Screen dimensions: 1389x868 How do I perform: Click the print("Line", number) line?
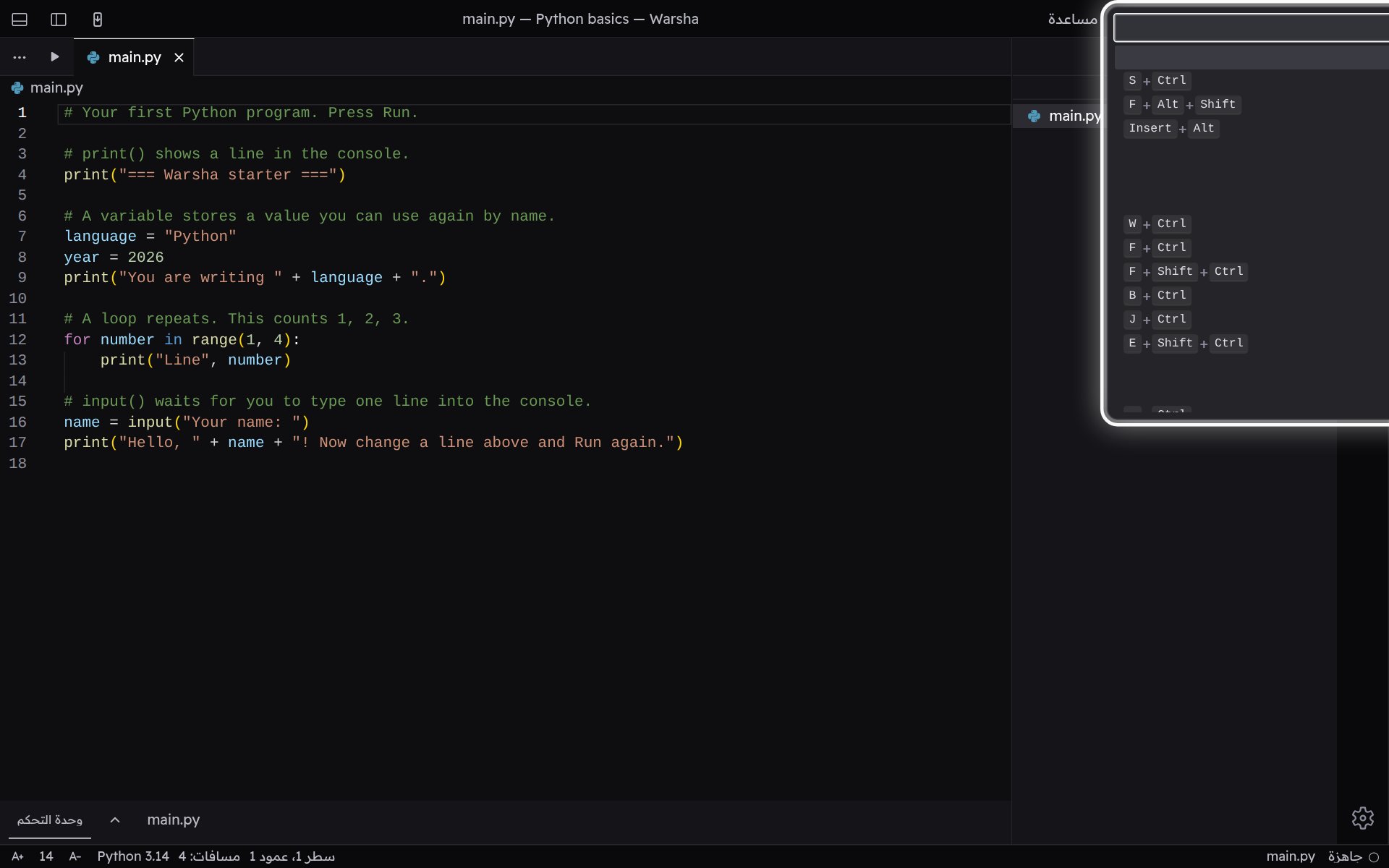pos(195,360)
